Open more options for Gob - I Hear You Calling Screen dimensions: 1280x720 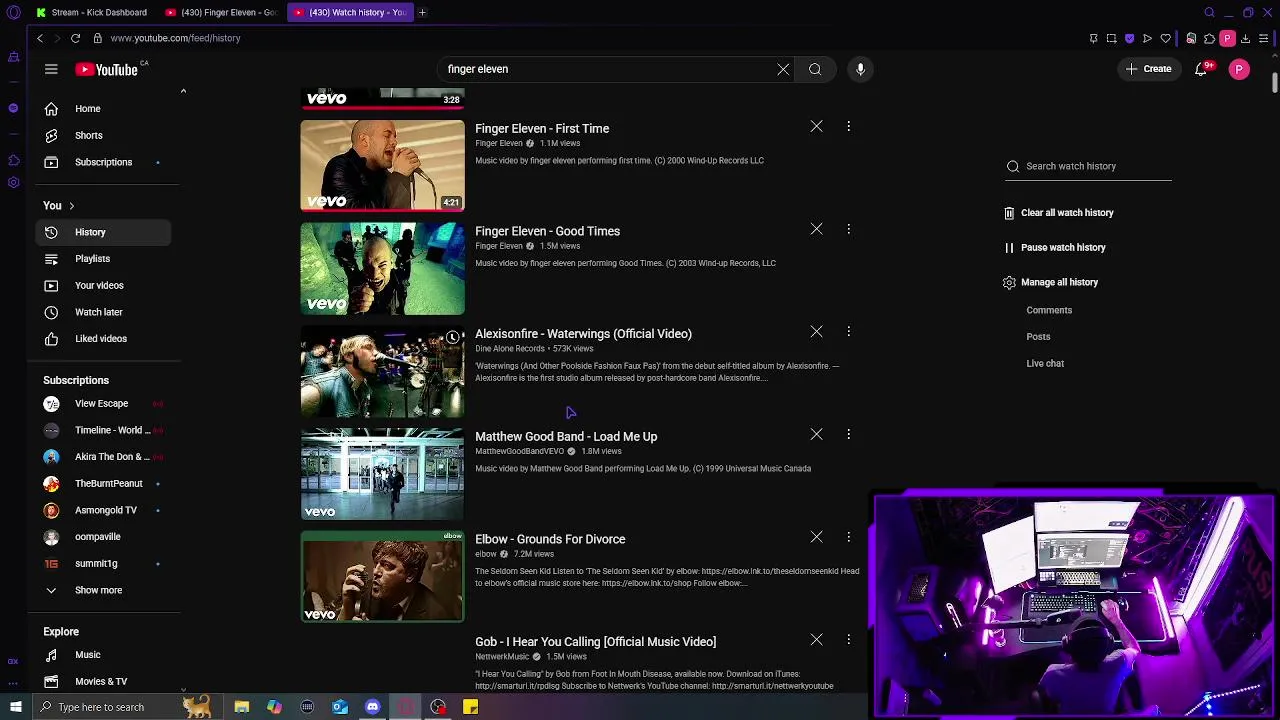coord(848,640)
